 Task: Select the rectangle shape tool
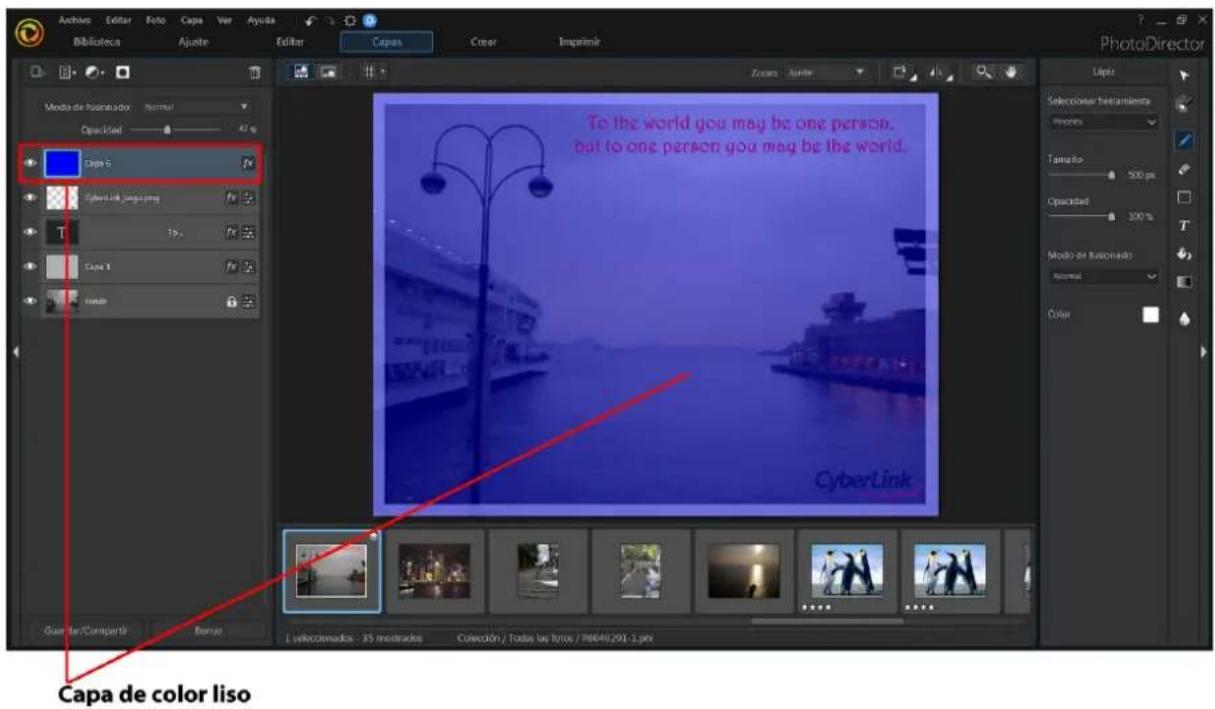1185,199
